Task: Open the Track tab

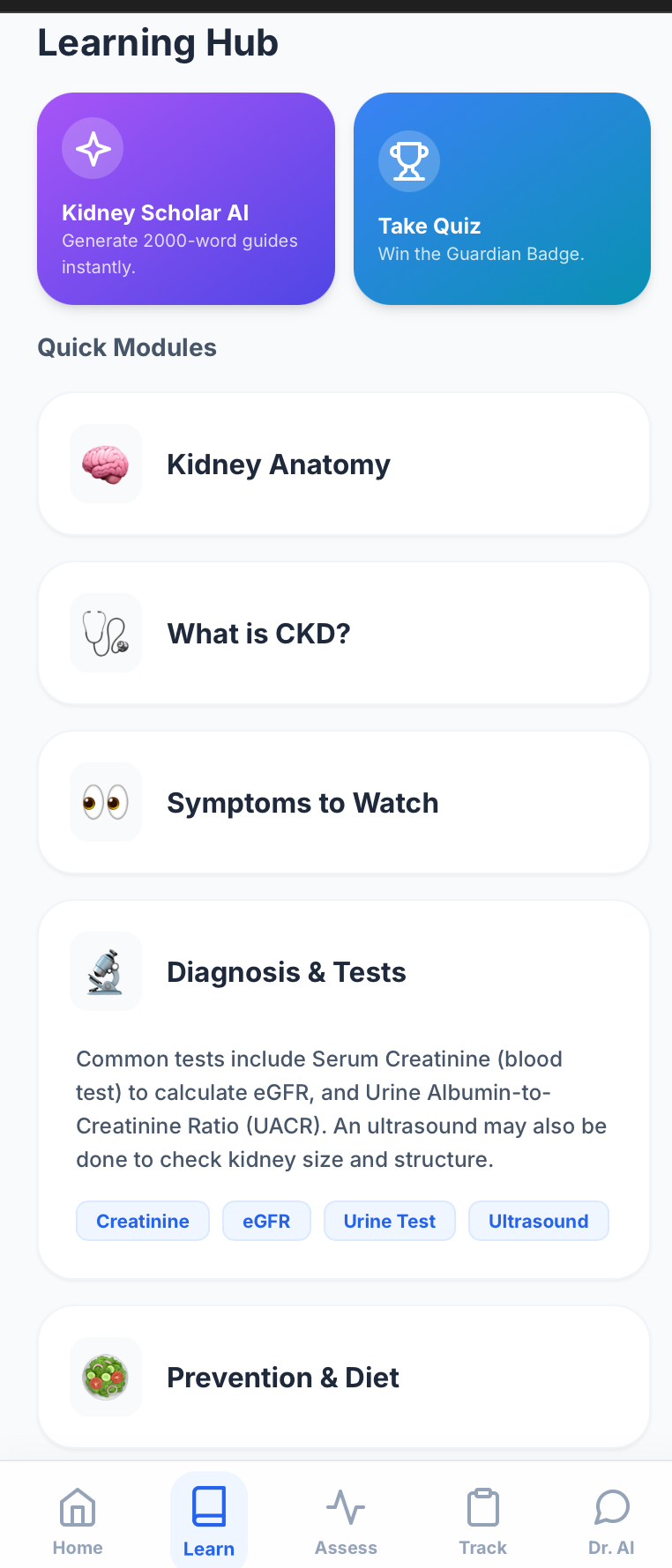Action: pos(482,1520)
